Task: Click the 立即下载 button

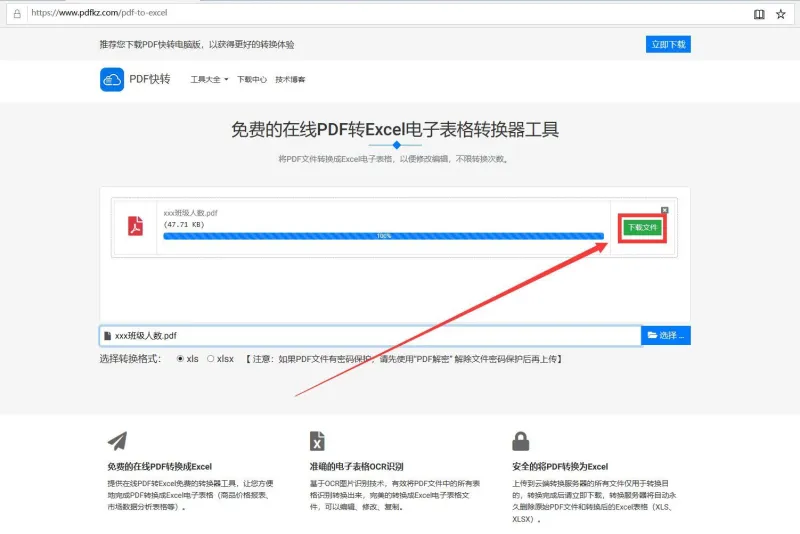Action: tap(668, 44)
